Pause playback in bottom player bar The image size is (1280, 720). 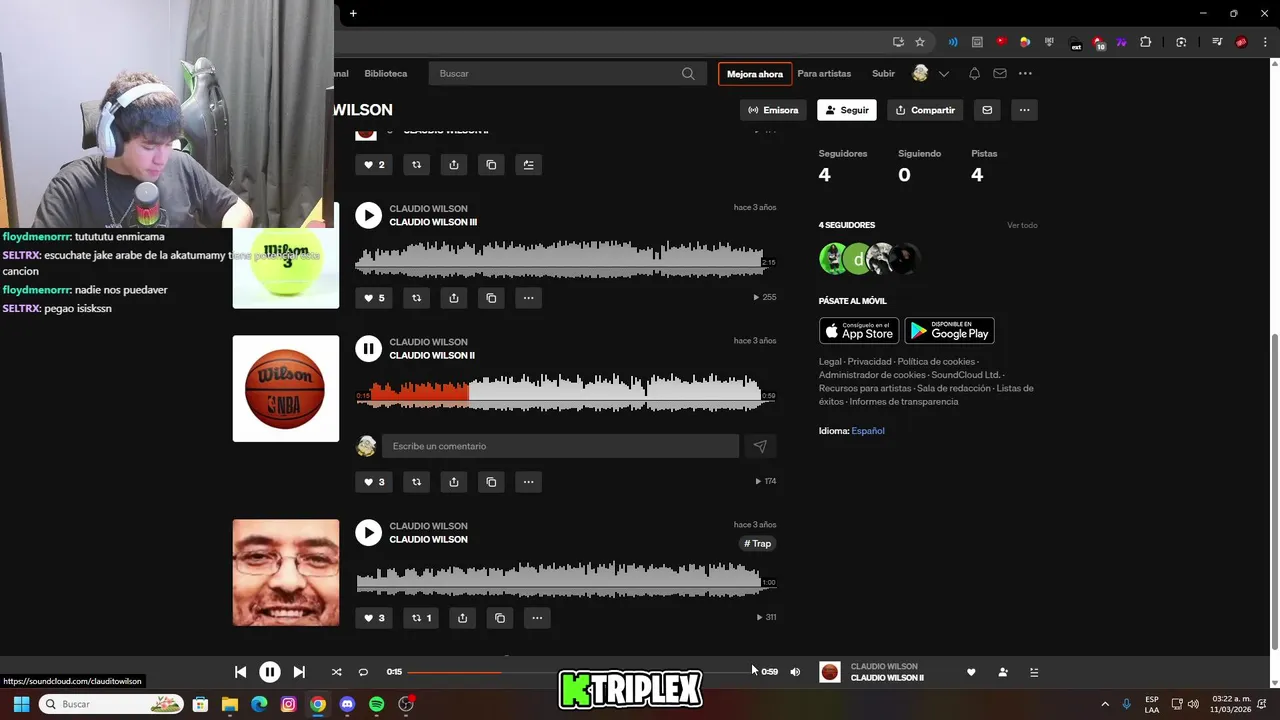pos(270,672)
